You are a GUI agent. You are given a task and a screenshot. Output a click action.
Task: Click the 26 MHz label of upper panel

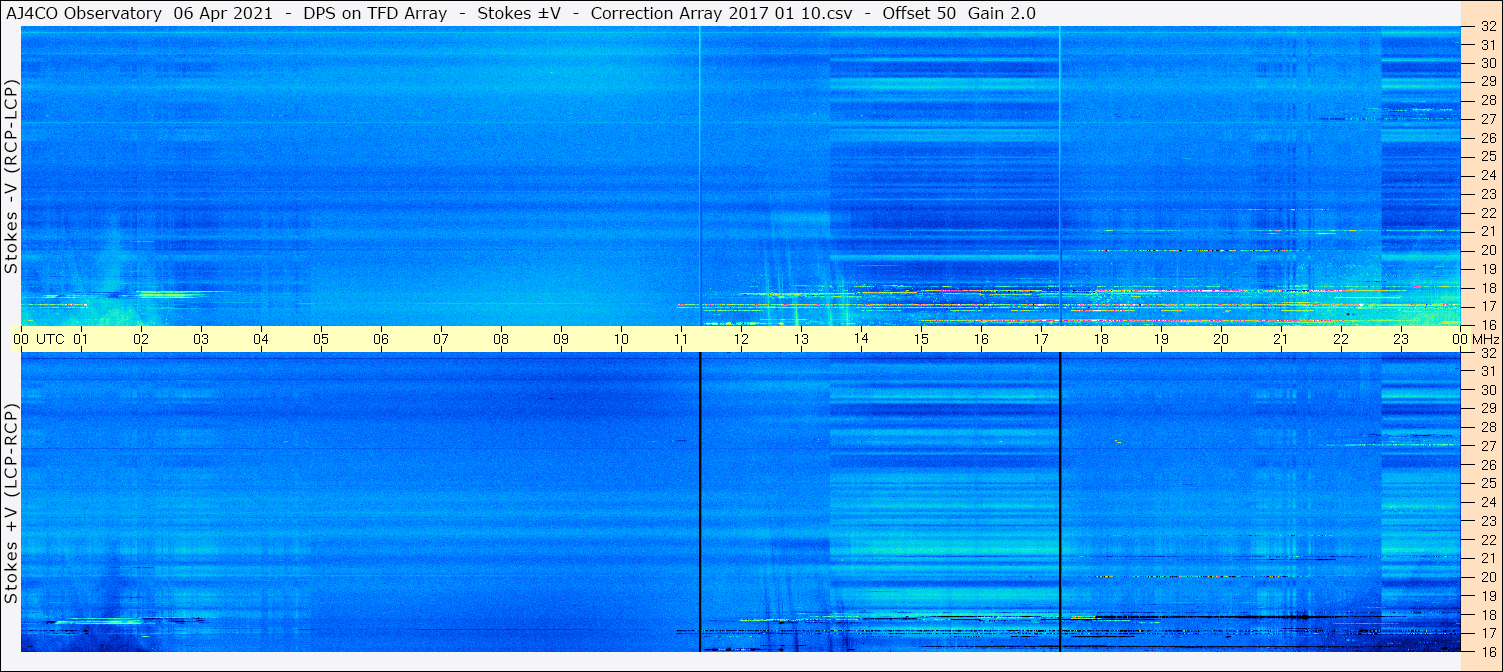pyautogui.click(x=1487, y=138)
